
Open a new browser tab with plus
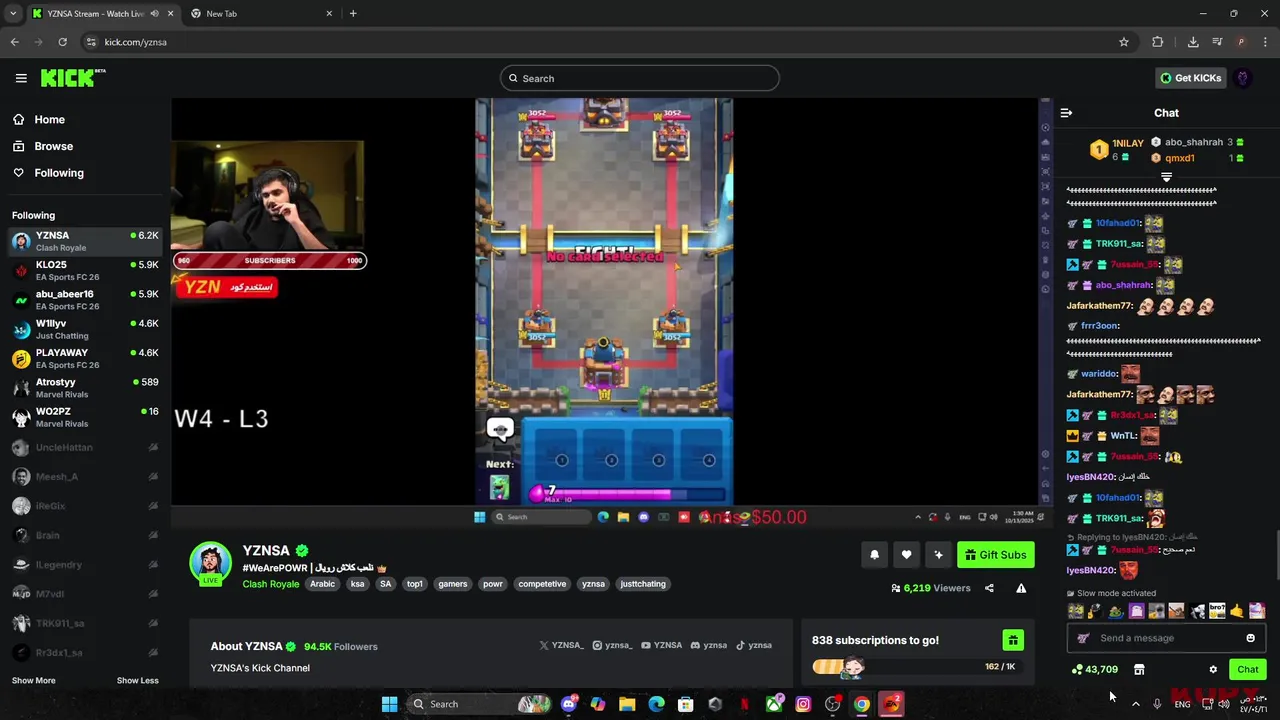353,14
